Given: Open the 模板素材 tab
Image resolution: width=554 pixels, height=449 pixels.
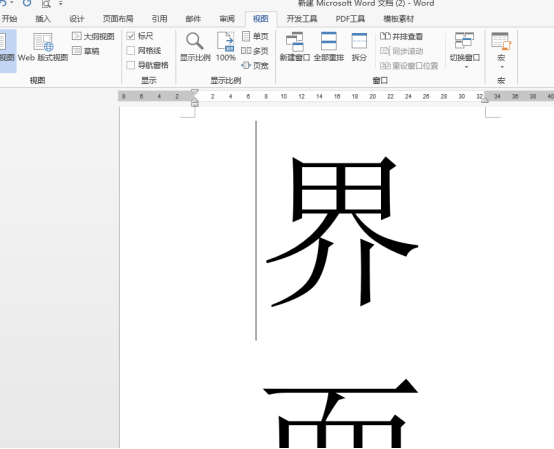Looking at the screenshot, I should tap(399, 19).
